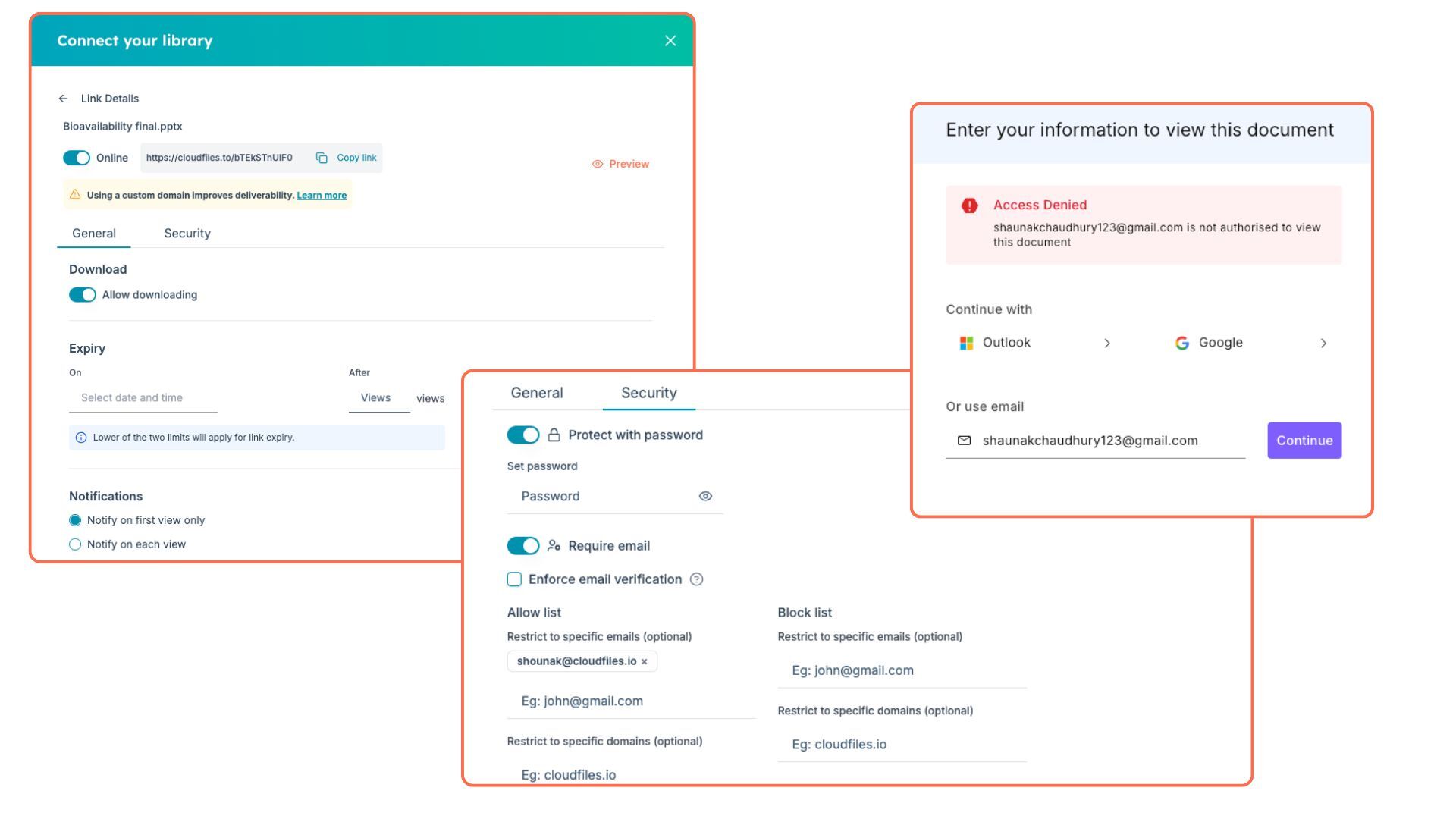Click the Block list heading
Image resolution: width=1456 pixels, height=819 pixels.
(805, 613)
